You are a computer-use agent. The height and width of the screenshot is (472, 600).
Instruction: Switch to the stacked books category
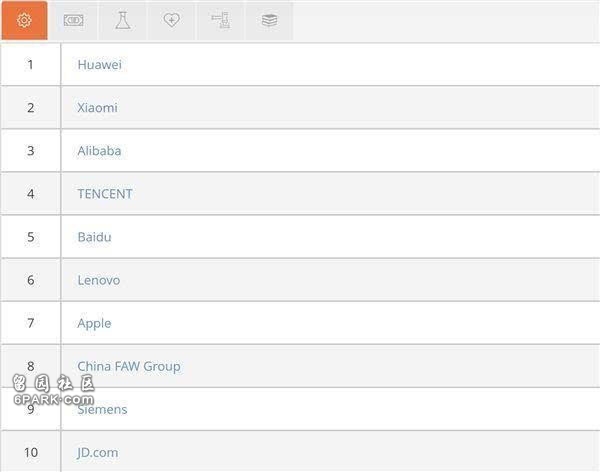pos(269,20)
